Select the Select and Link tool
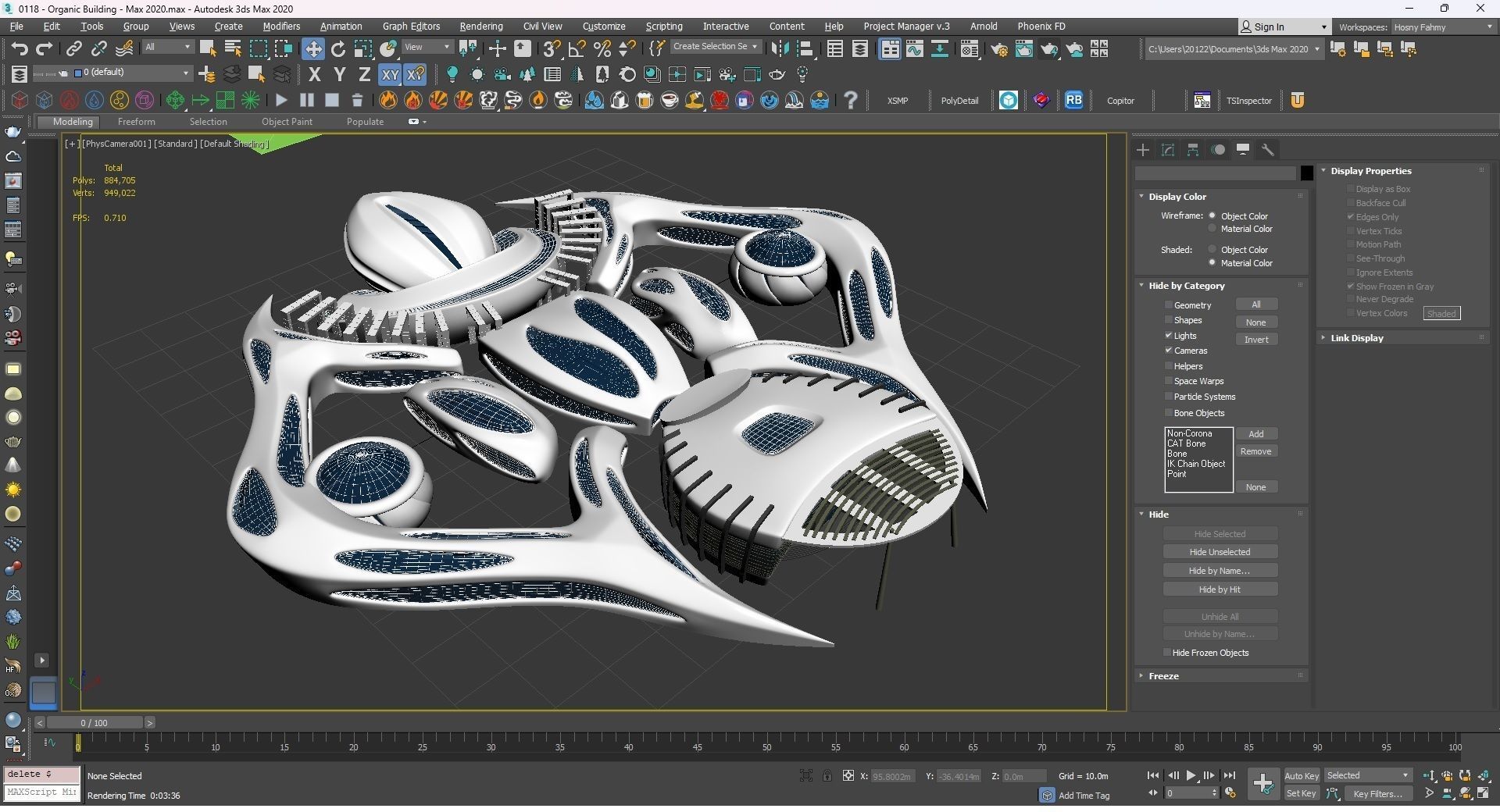The height and width of the screenshot is (812, 1500). [73, 48]
